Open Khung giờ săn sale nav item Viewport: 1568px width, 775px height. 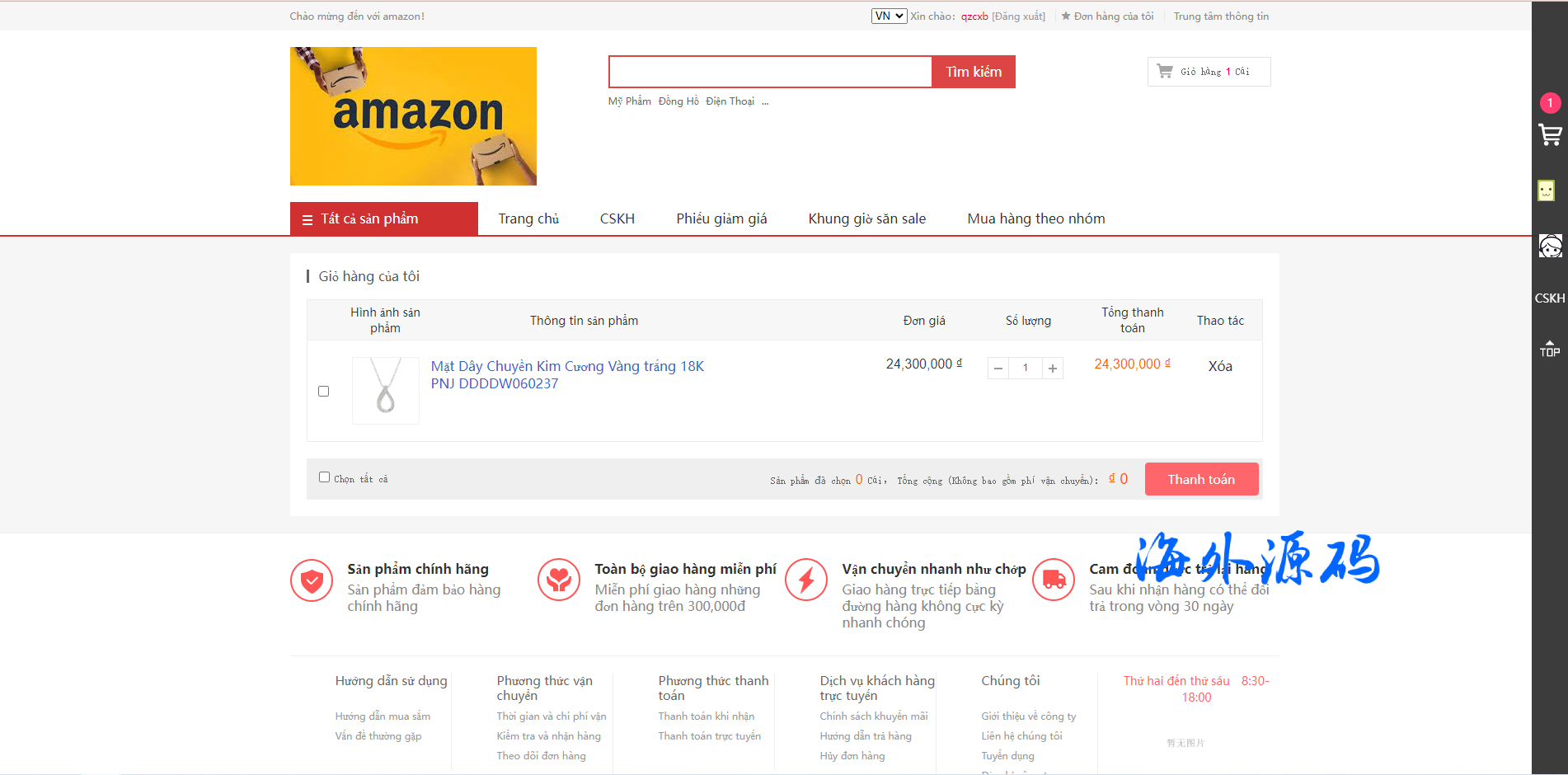[867, 218]
